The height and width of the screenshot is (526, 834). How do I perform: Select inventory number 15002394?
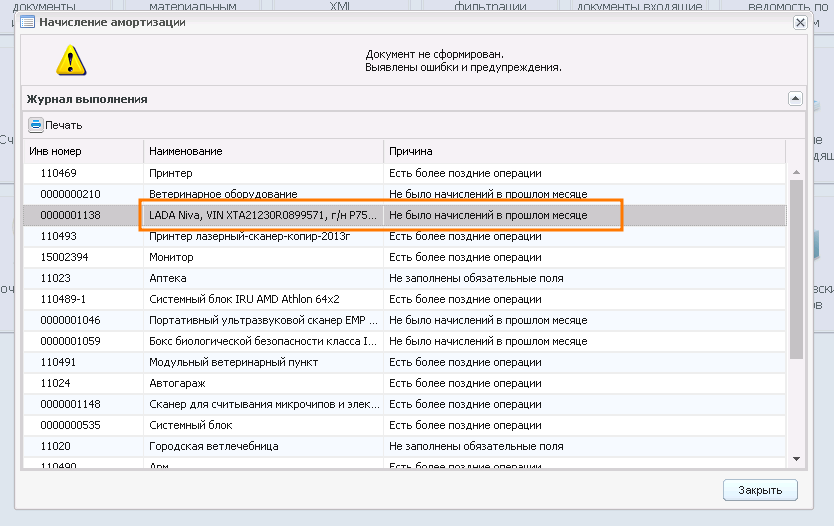[x=64, y=257]
